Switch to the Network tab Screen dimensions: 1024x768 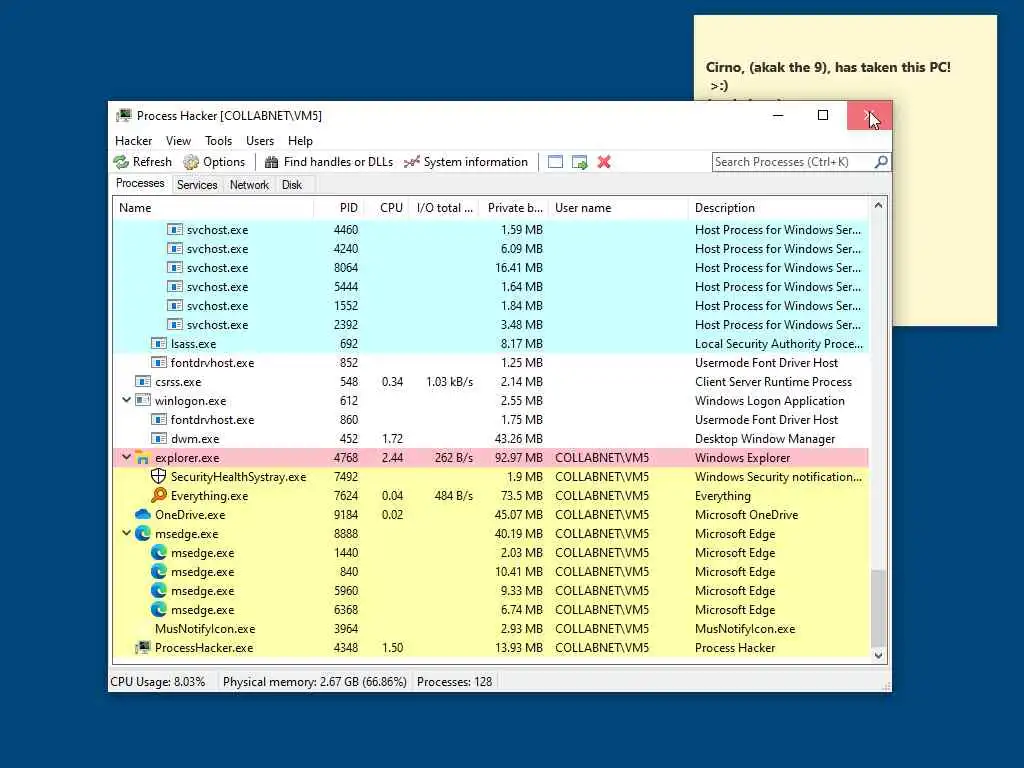coord(249,185)
